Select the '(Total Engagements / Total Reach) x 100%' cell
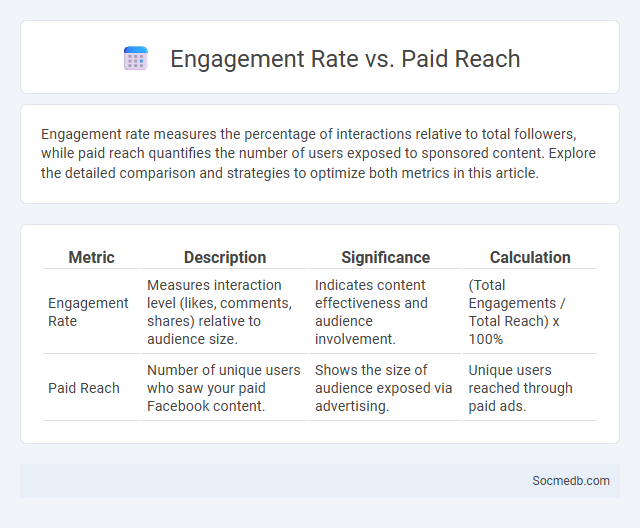This screenshot has width=640, height=528. pyautogui.click(x=530, y=312)
